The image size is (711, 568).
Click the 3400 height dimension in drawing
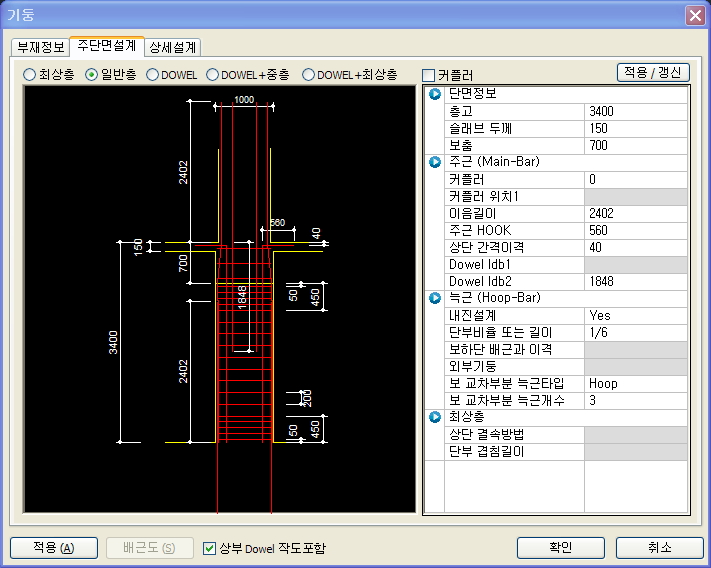pyautogui.click(x=113, y=342)
